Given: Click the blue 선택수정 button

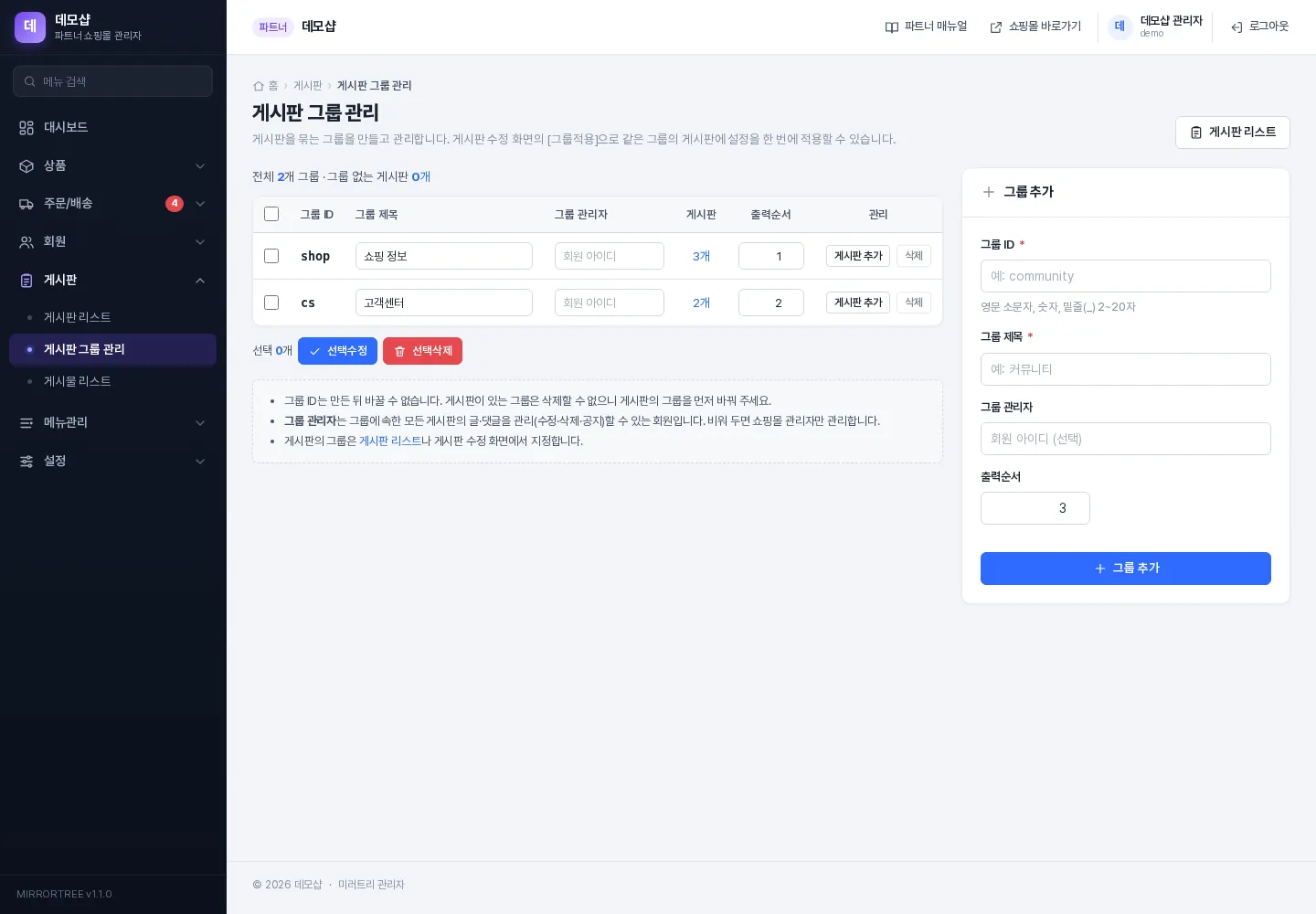Looking at the screenshot, I should pos(337,351).
